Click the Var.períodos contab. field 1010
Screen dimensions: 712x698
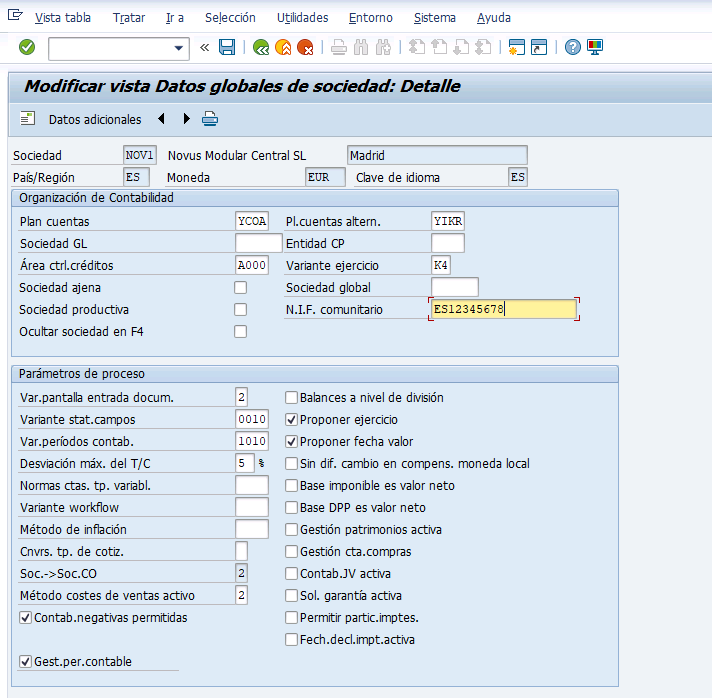click(252, 441)
